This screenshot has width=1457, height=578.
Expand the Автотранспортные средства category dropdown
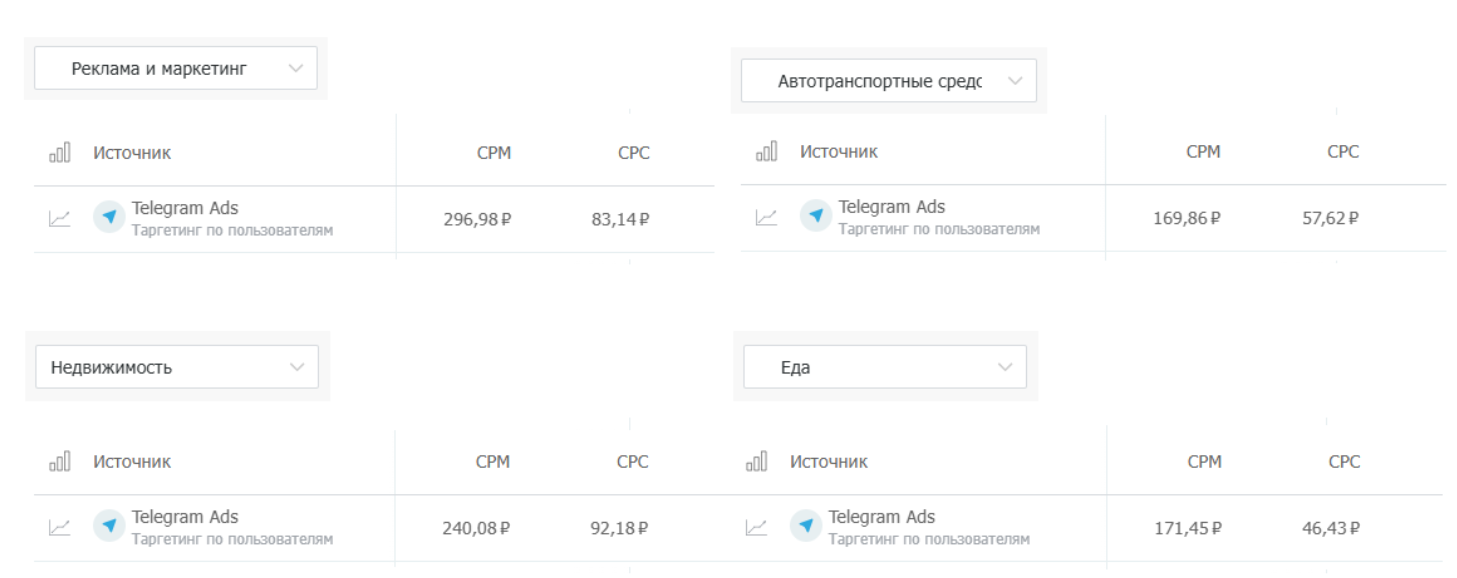[888, 81]
